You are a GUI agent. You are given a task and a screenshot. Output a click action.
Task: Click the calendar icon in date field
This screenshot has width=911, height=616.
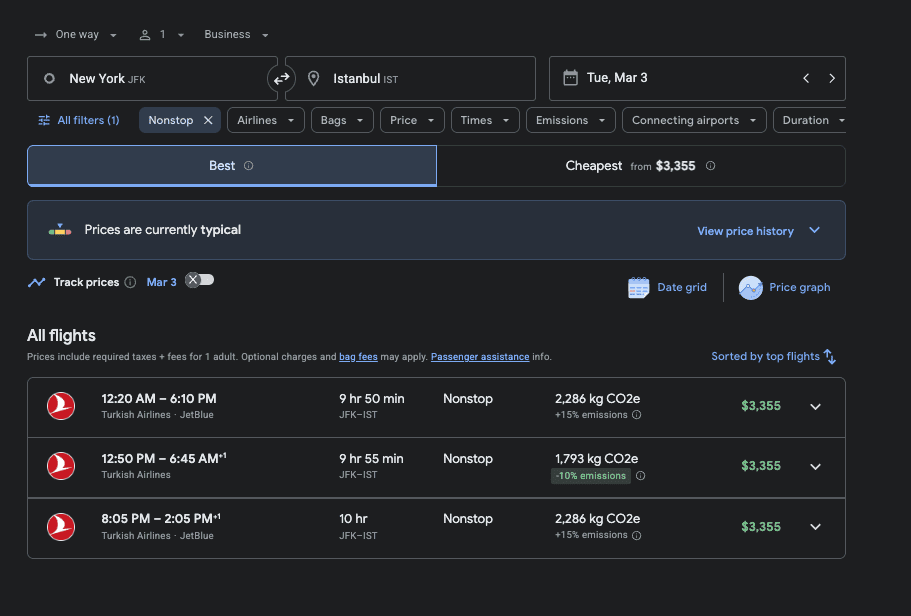pyautogui.click(x=571, y=78)
